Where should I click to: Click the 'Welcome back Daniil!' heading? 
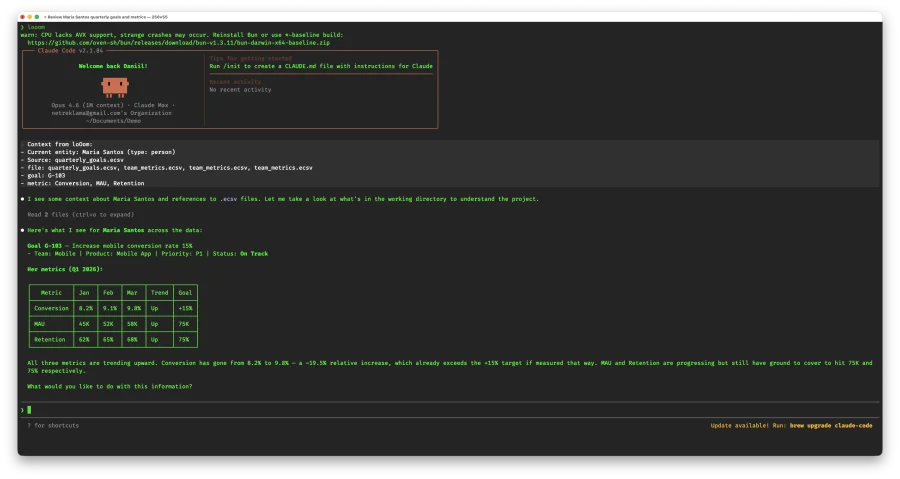tap(113, 66)
